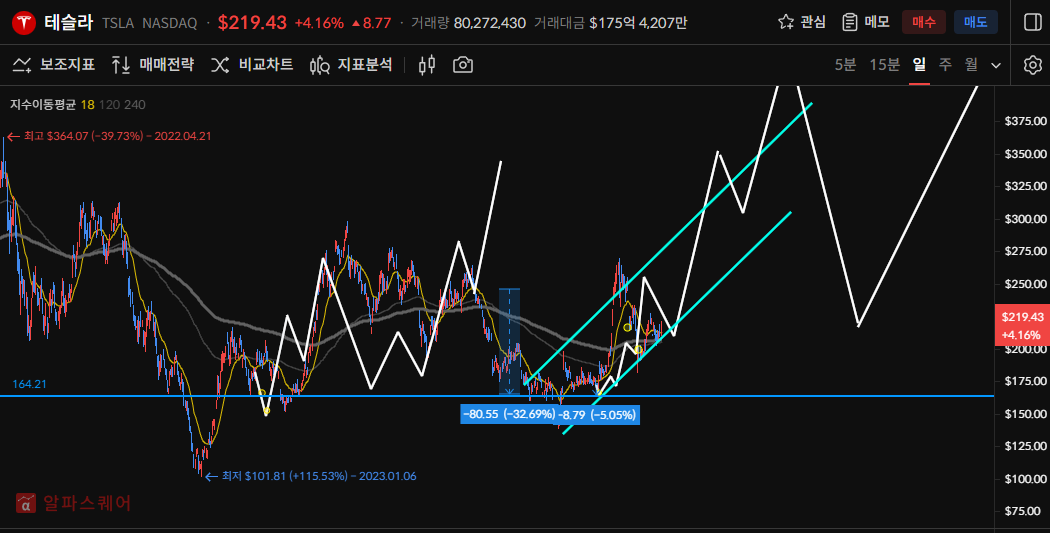Select the 18 moving average period
The width and height of the screenshot is (1050, 533).
[x=88, y=104]
